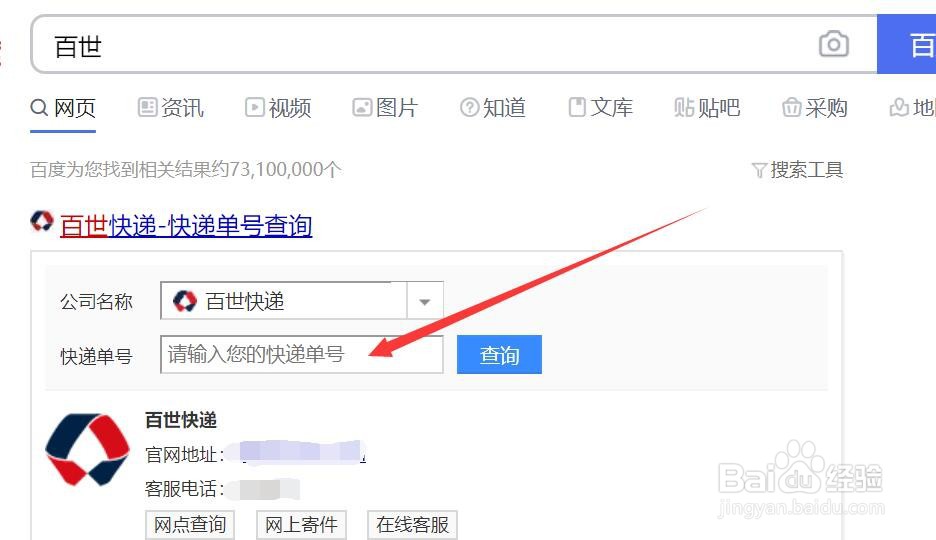Click the 百世快递 company selection field
This screenshot has height=540, width=936.
pos(284,301)
